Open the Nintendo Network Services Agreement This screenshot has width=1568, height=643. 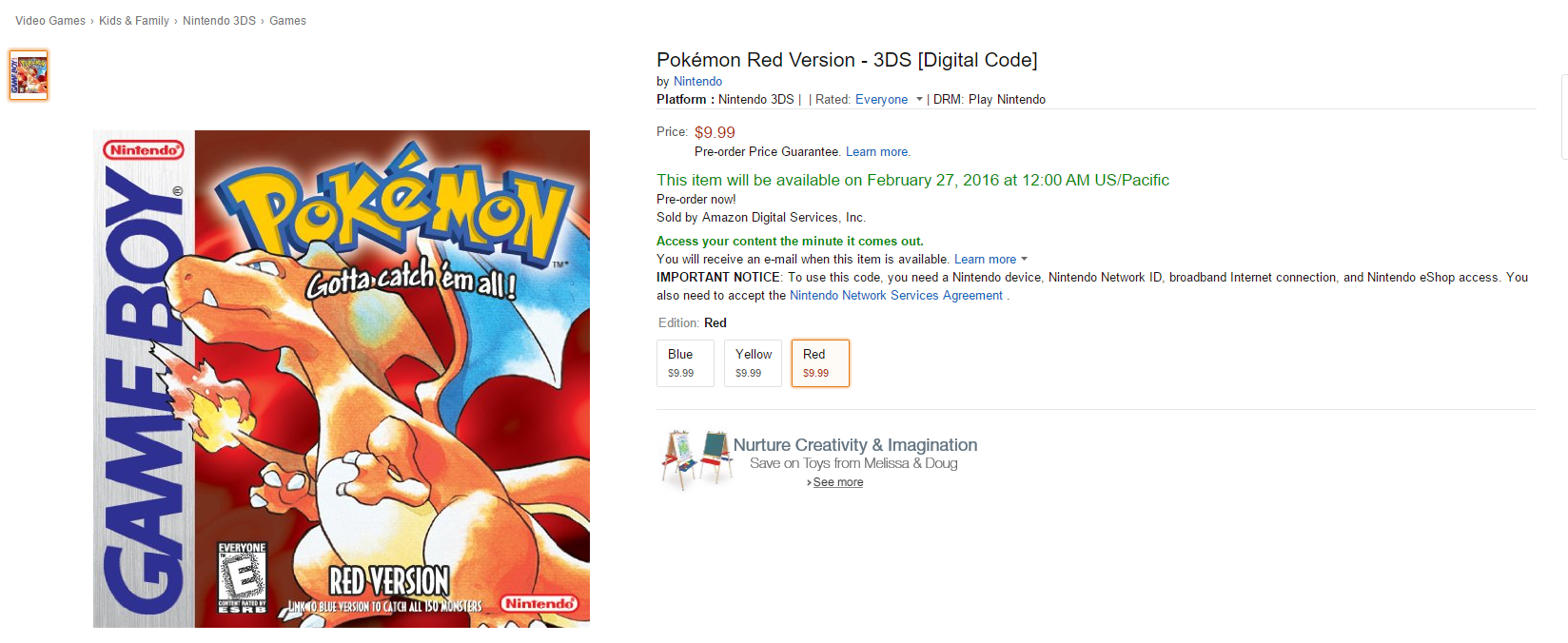point(896,296)
